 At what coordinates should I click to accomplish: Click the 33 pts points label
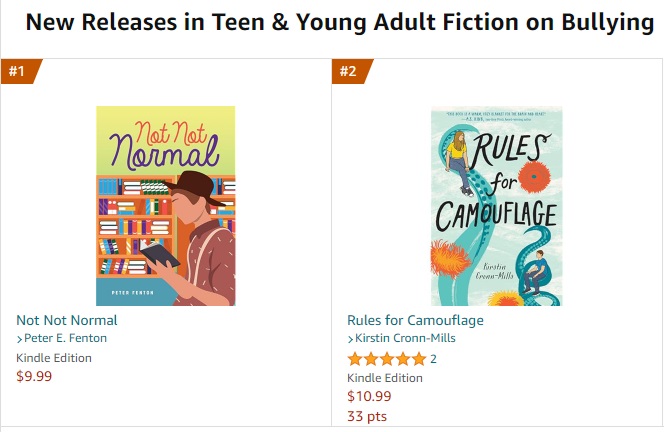367,416
